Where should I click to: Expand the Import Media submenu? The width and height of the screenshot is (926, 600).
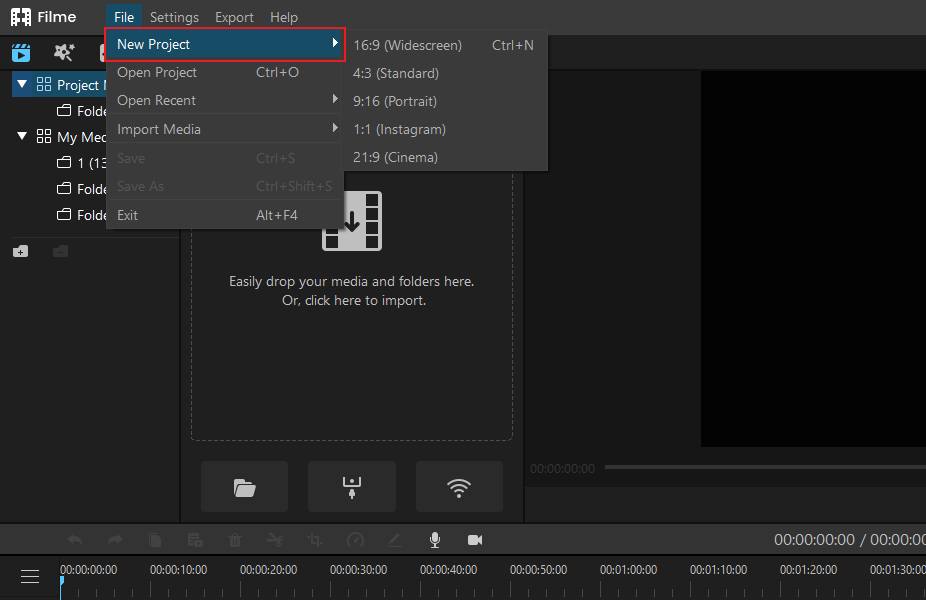tap(224, 129)
